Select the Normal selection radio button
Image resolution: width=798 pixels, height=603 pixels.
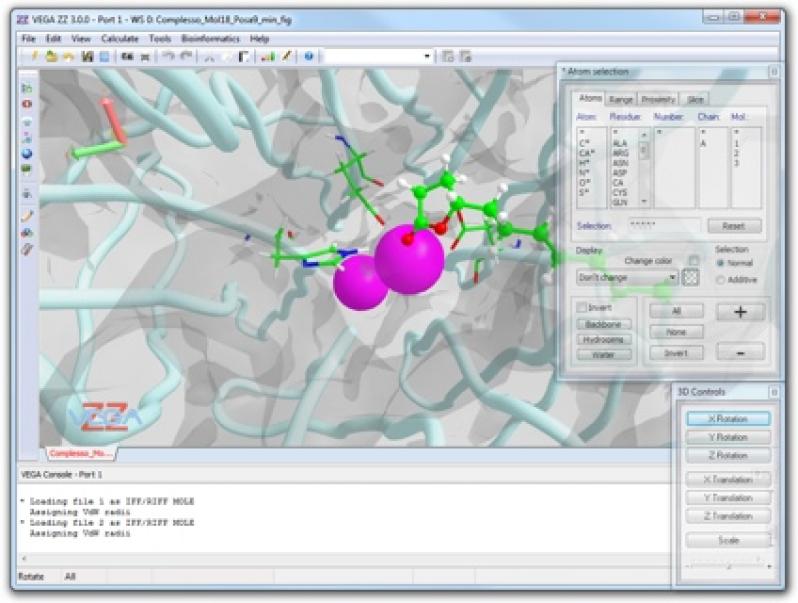pyautogui.click(x=720, y=263)
